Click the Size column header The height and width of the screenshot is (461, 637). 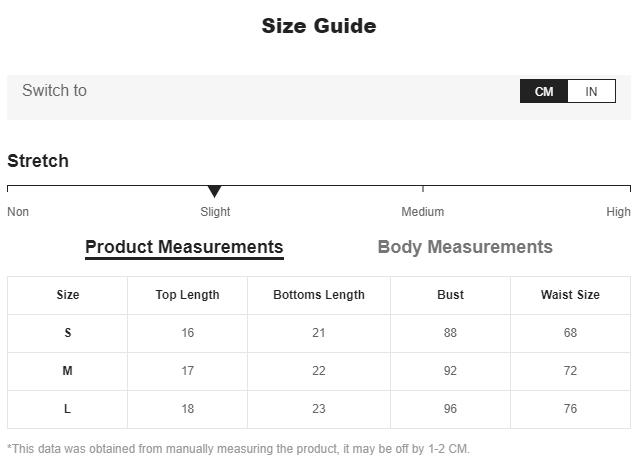[x=68, y=295]
